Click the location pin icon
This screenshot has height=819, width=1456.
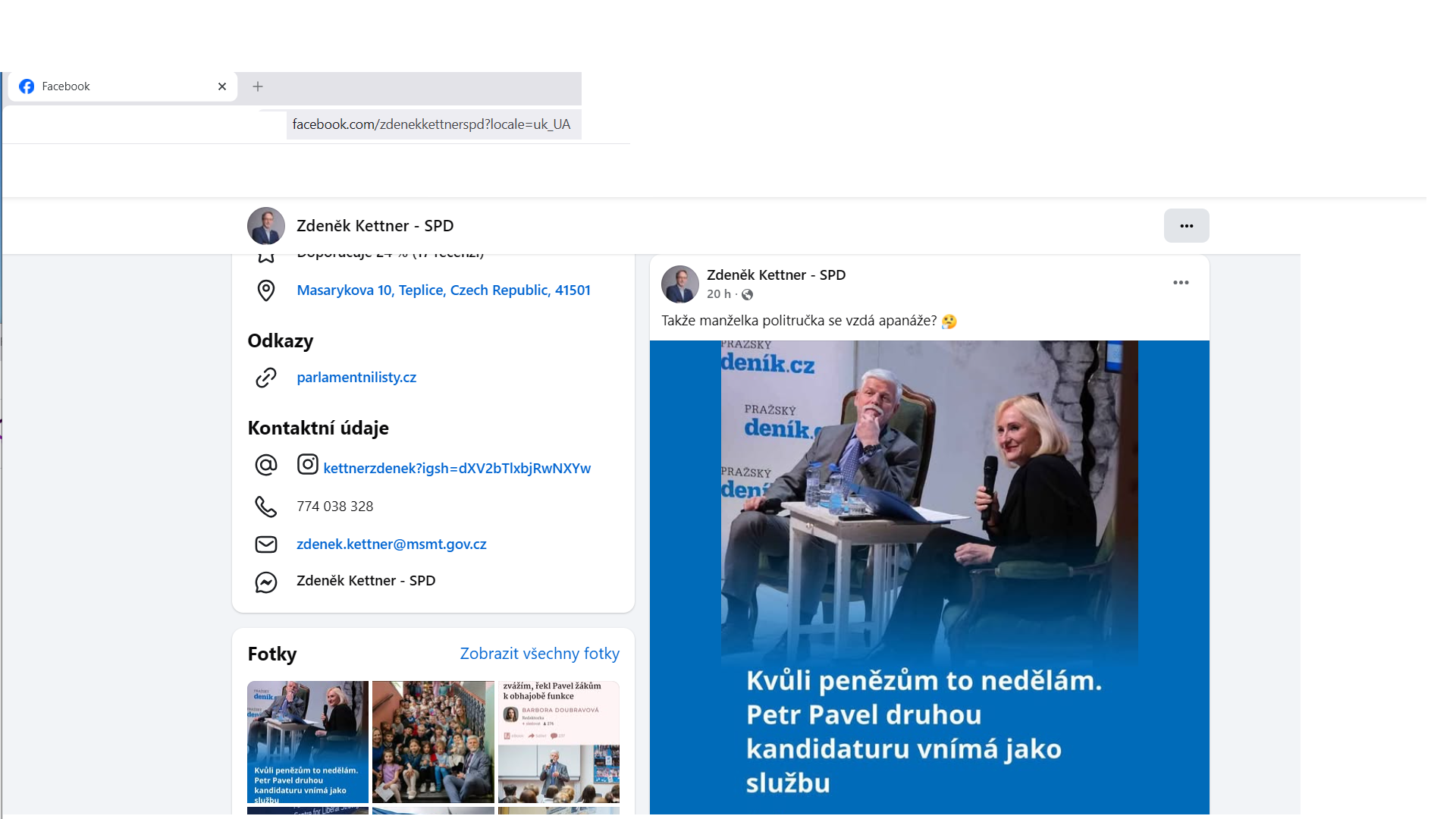pyautogui.click(x=265, y=290)
